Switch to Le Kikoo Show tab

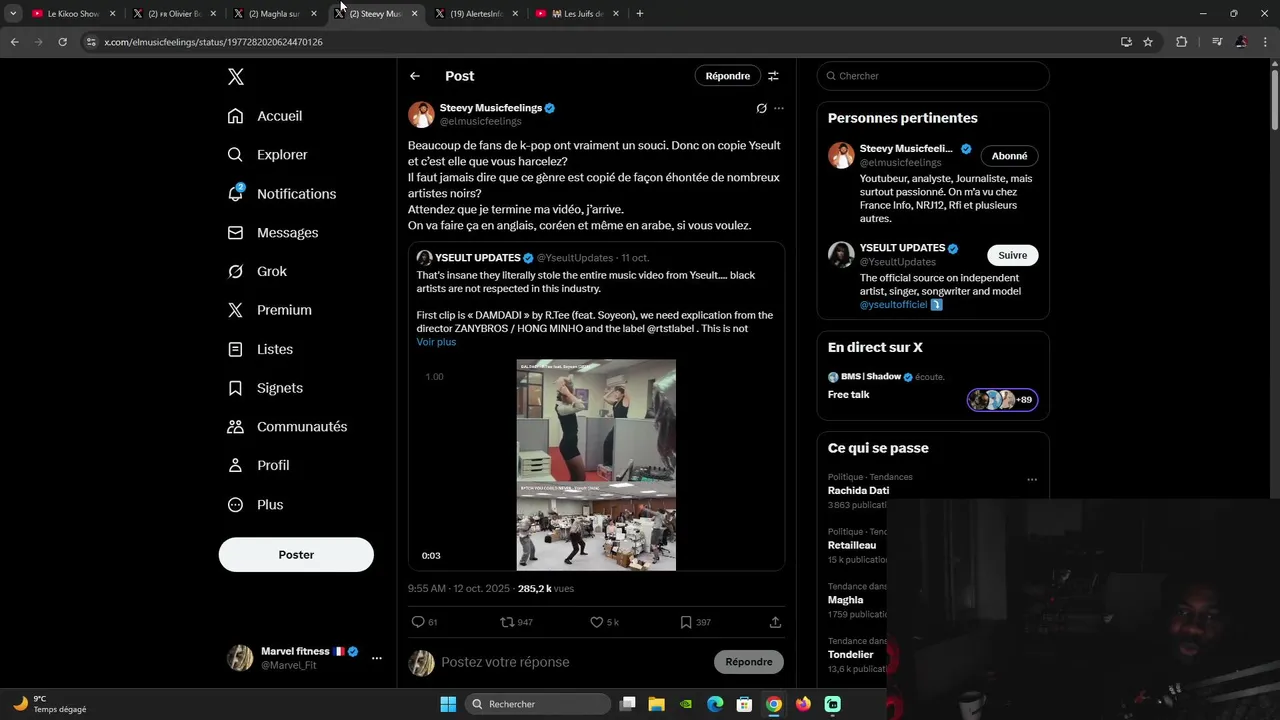[x=72, y=14]
